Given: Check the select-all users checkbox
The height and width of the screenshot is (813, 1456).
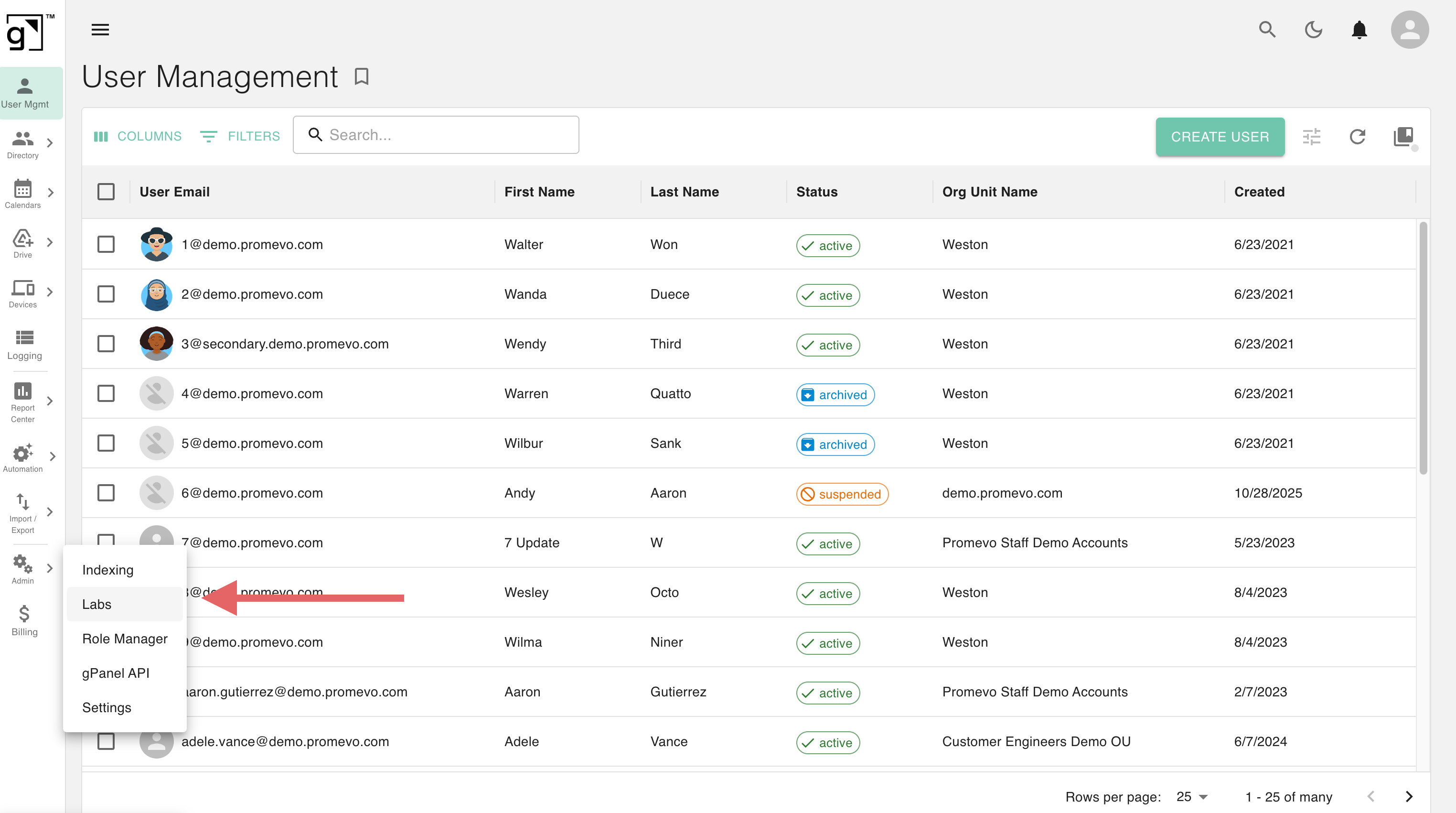Looking at the screenshot, I should tap(106, 192).
